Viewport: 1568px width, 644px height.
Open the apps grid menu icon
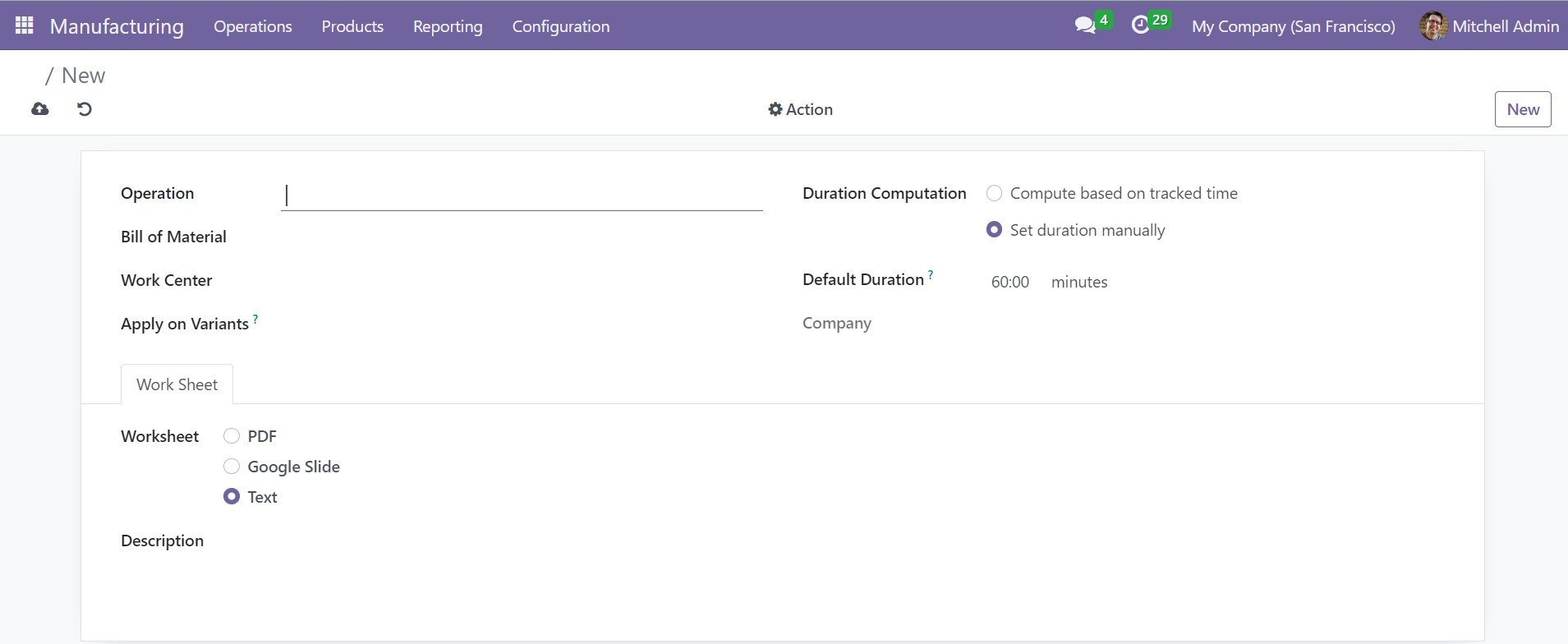point(25,25)
